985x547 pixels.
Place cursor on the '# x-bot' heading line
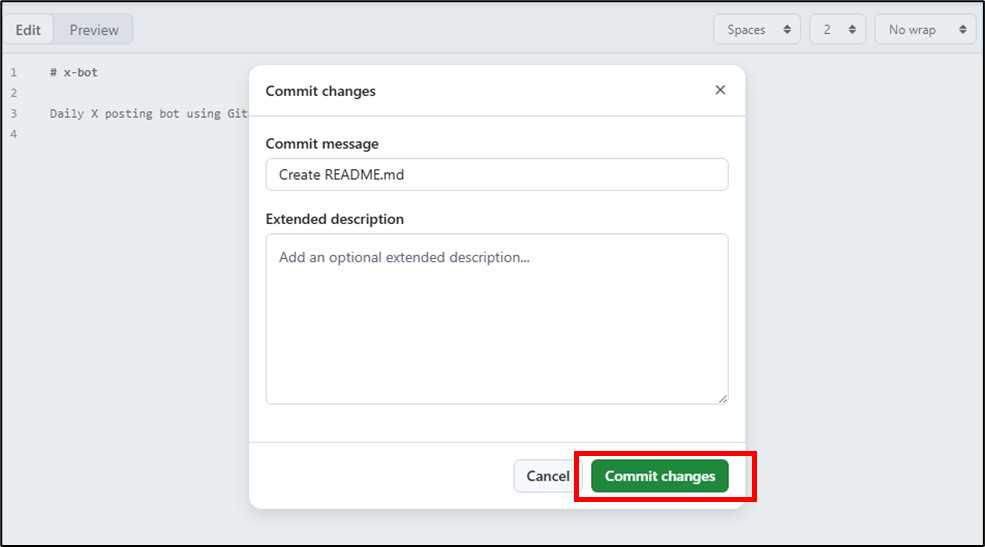[74, 73]
